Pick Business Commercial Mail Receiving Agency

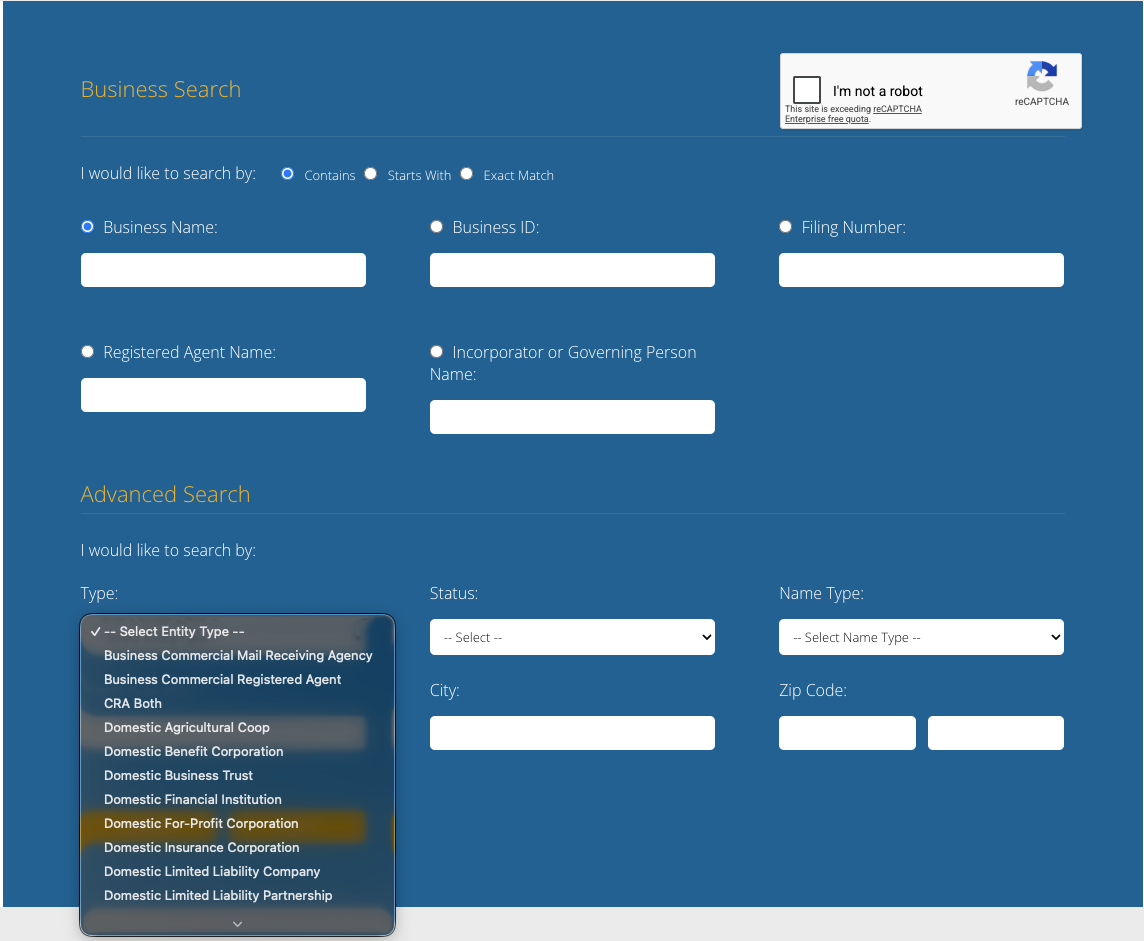click(x=237, y=656)
